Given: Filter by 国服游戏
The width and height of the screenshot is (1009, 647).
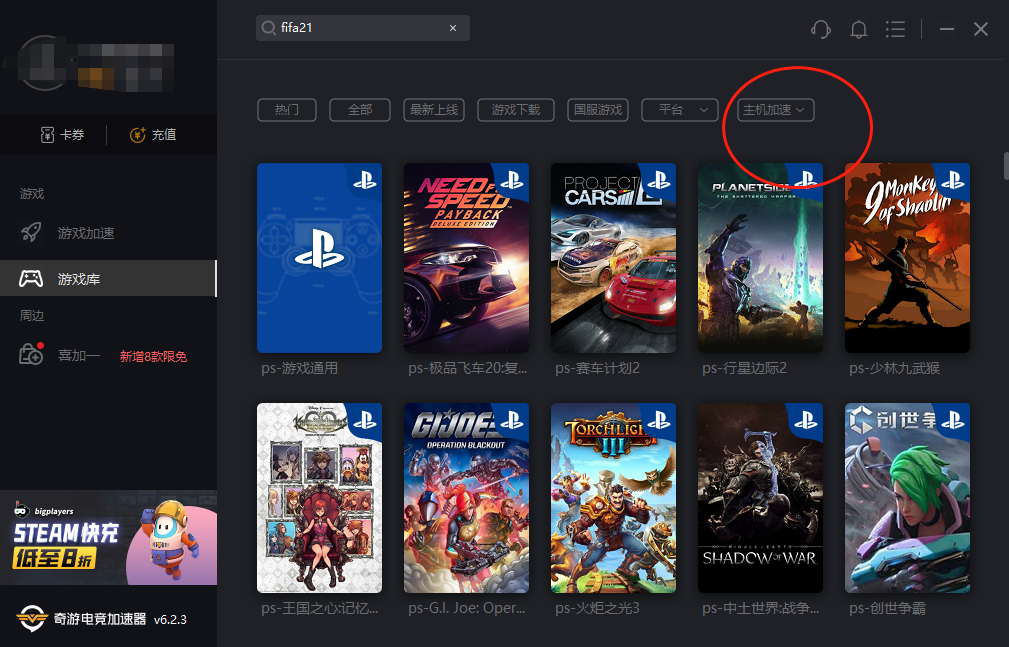Looking at the screenshot, I should coord(598,109).
